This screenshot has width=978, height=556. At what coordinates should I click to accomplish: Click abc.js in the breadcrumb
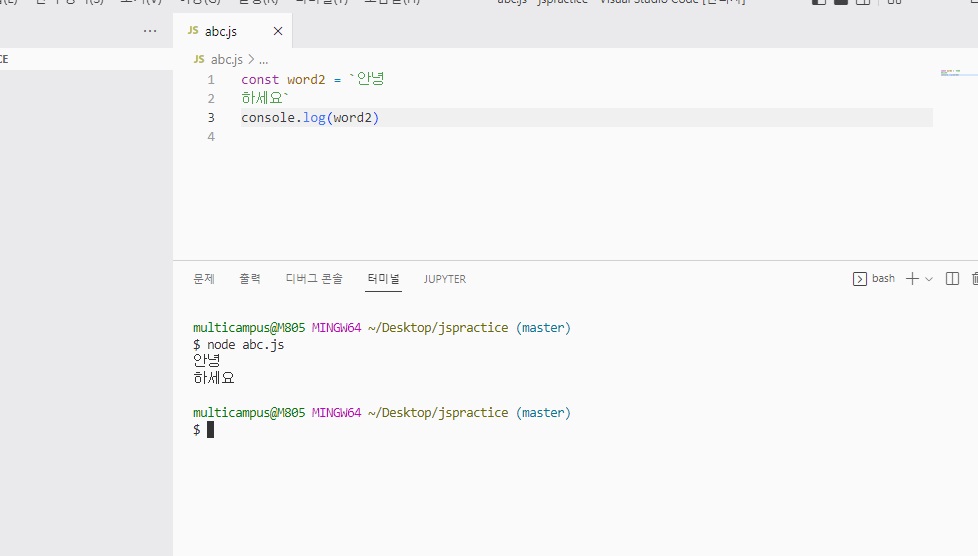click(226, 59)
